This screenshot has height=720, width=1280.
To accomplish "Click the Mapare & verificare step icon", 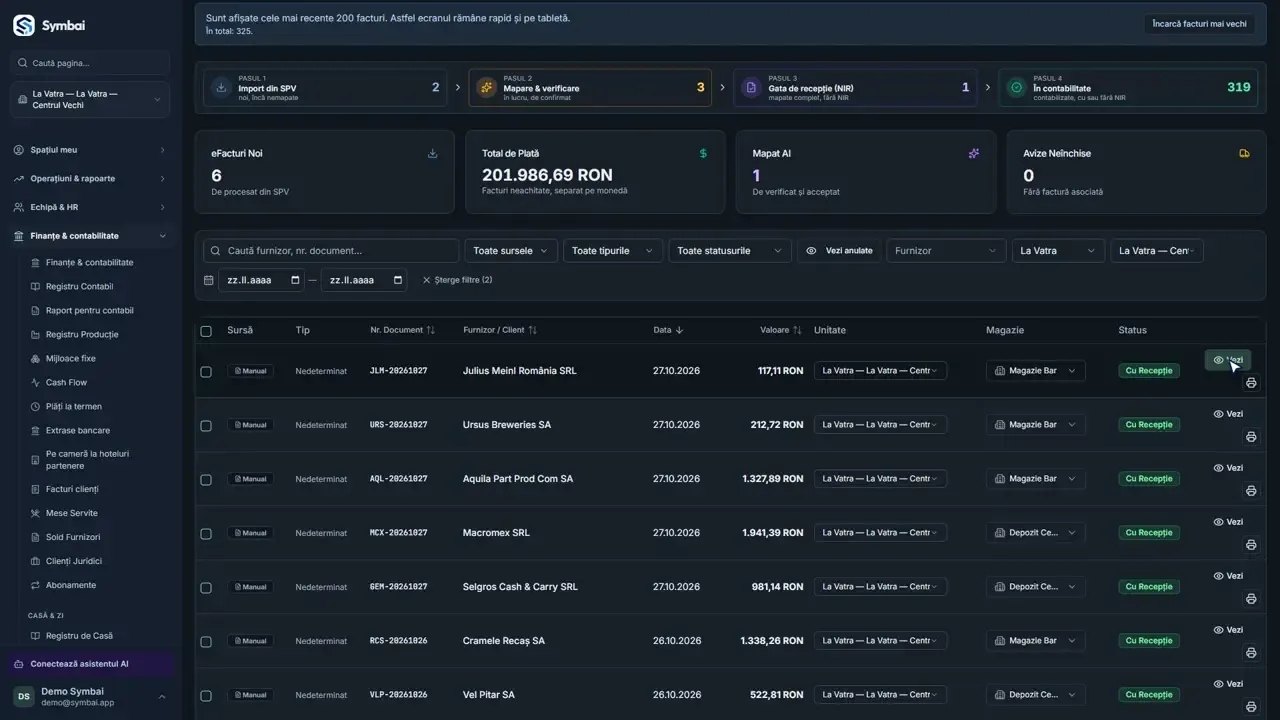I will 486,88.
